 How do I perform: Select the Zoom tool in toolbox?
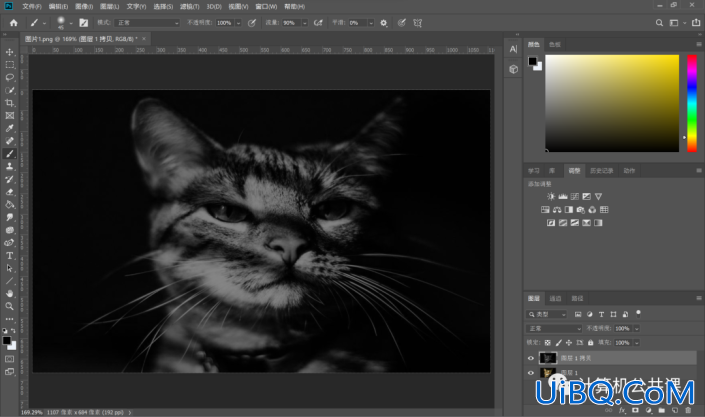coord(9,306)
